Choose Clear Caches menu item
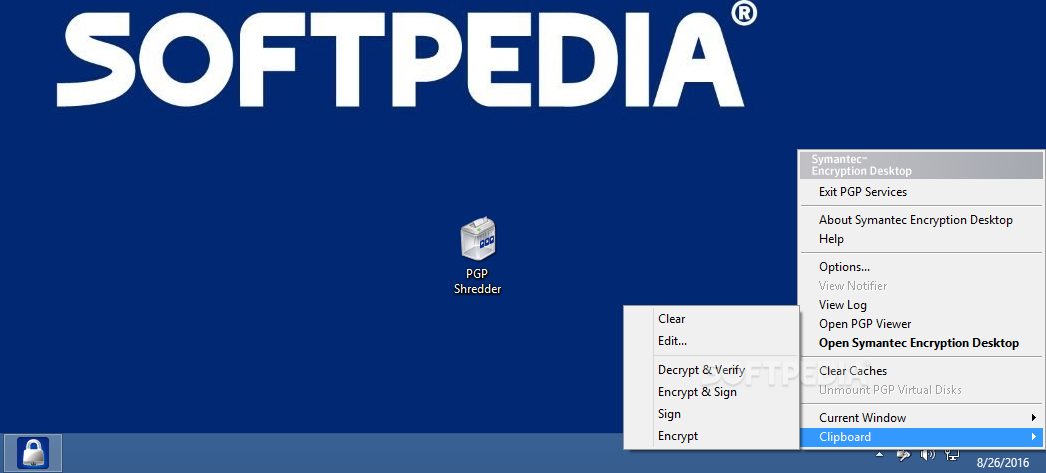This screenshot has height=473, width=1046. pyautogui.click(x=921, y=371)
